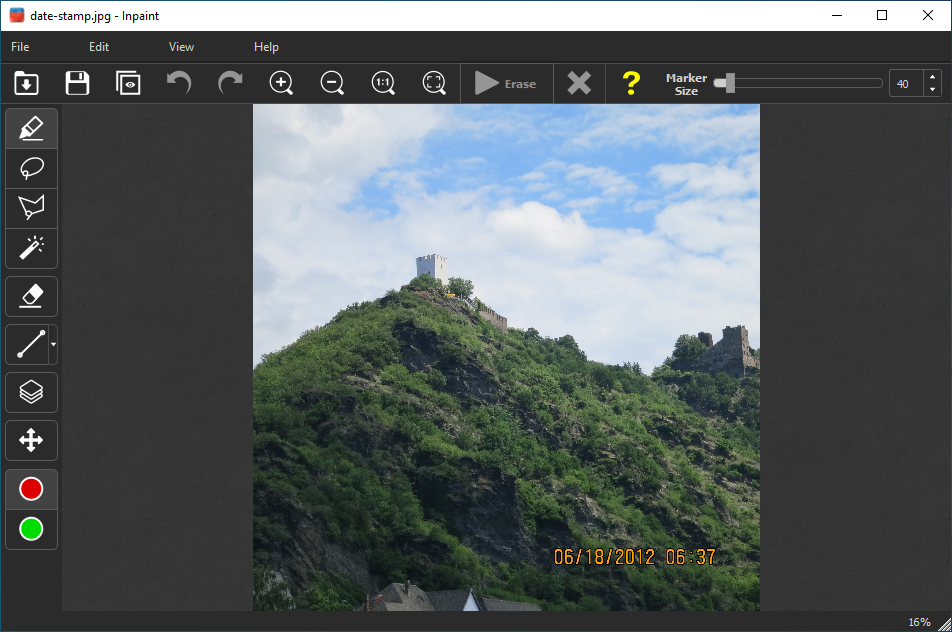Zoom in on the photo
This screenshot has width=952, height=632.
[x=281, y=83]
